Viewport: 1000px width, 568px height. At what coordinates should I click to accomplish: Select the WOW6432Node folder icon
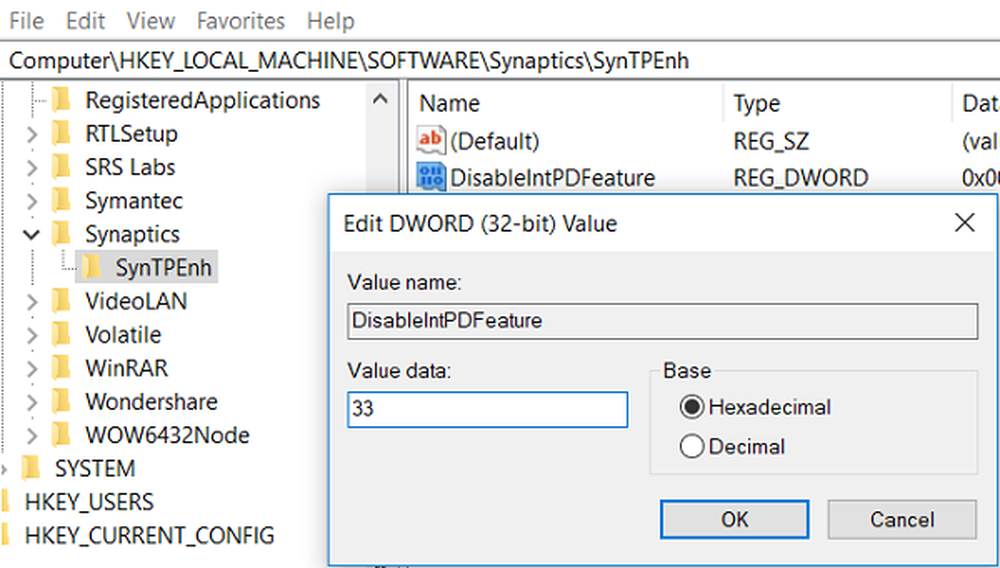point(62,435)
